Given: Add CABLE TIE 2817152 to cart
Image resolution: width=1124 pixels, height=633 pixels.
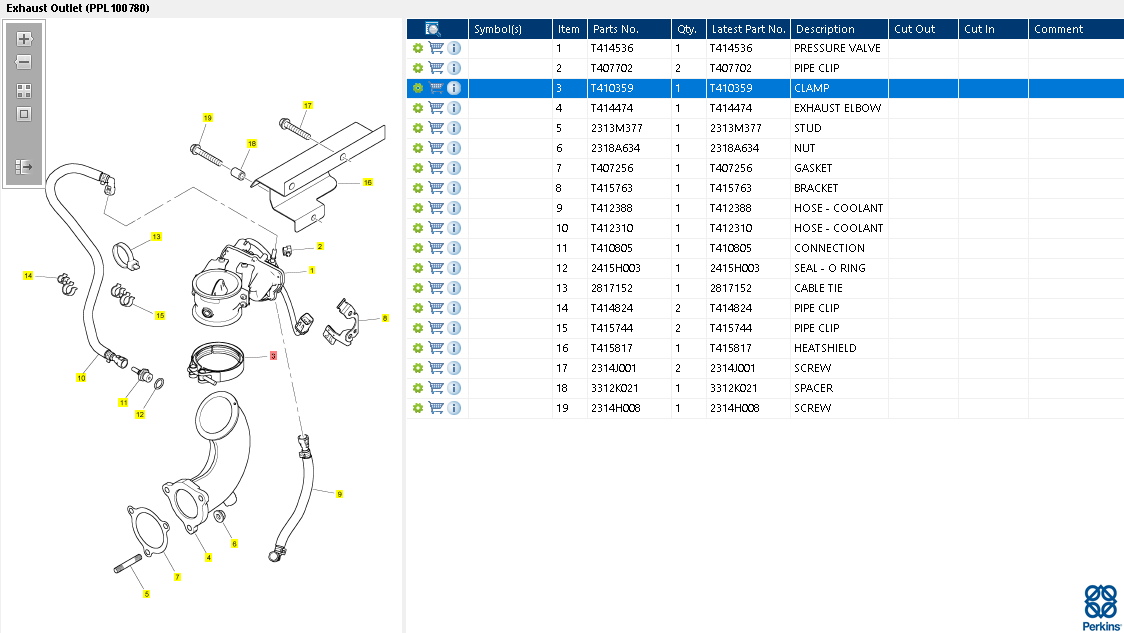Looking at the screenshot, I should (436, 288).
